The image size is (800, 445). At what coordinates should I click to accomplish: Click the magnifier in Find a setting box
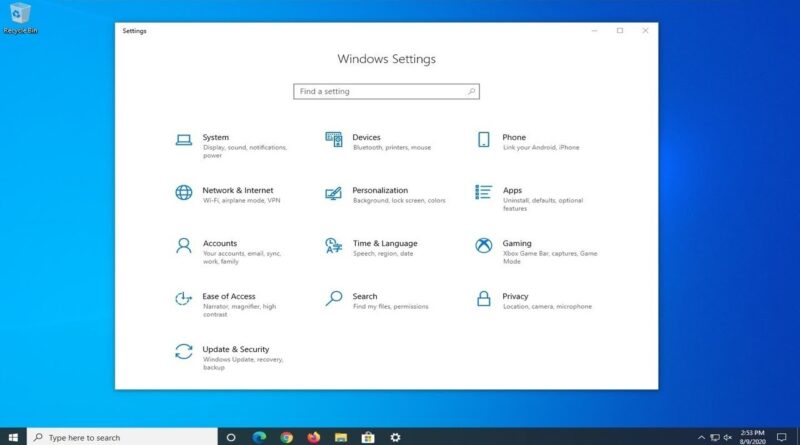click(471, 91)
